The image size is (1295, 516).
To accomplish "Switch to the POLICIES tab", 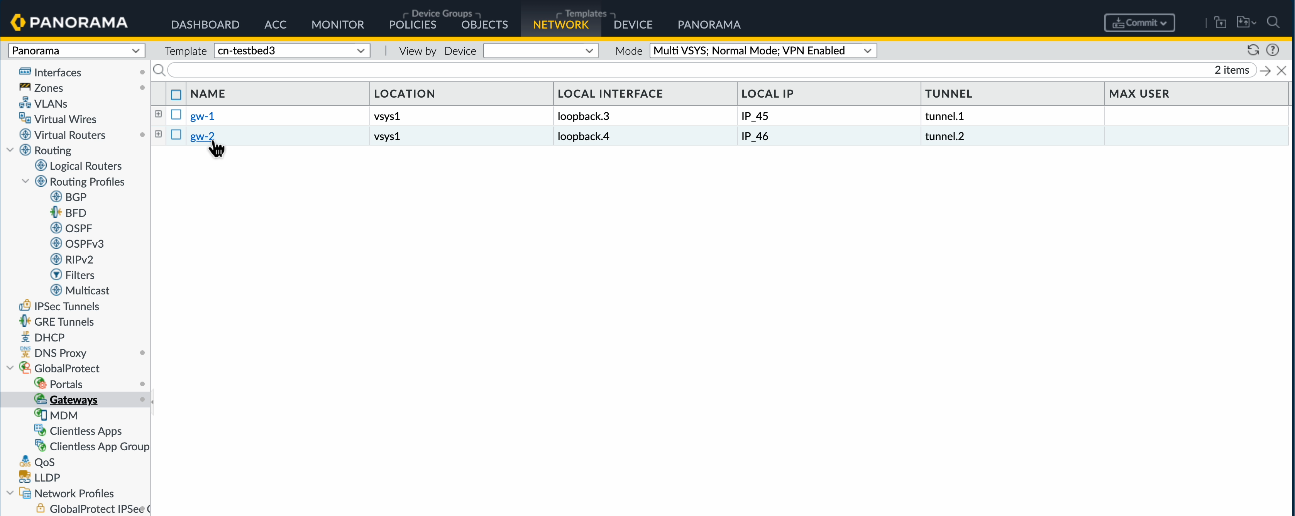I will tap(412, 24).
